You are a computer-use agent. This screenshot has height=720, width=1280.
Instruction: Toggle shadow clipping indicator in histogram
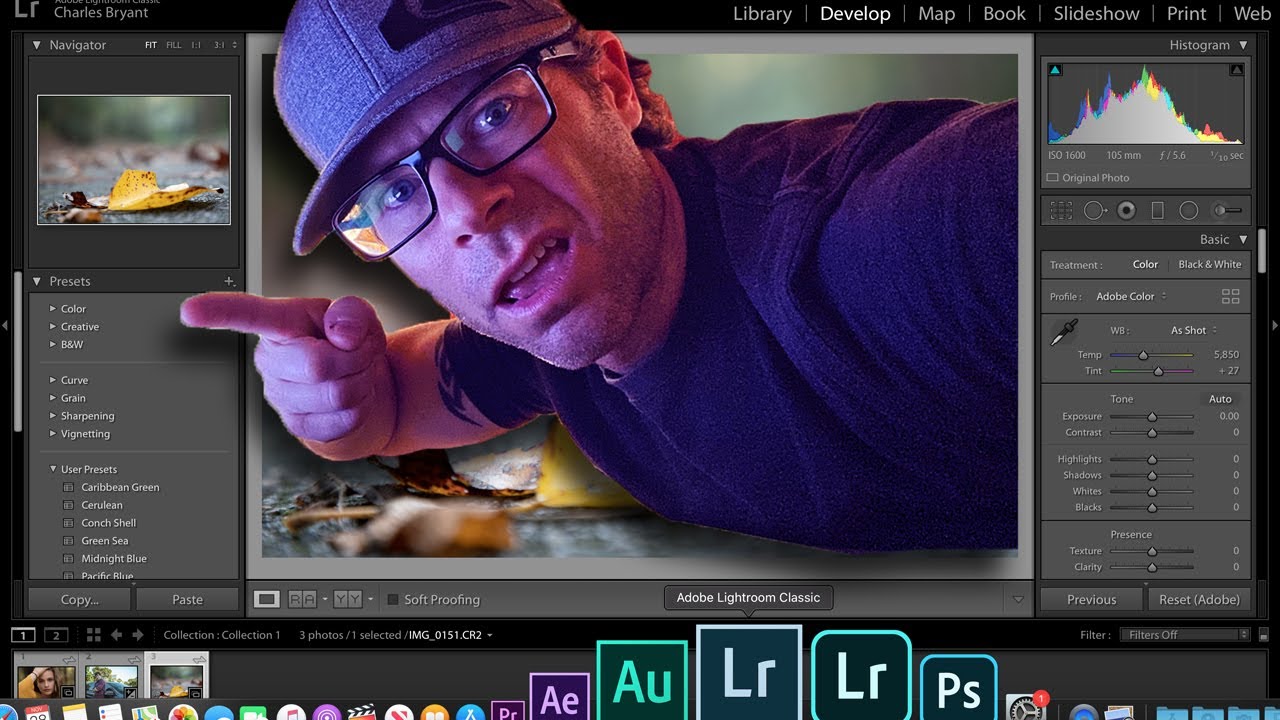pos(1055,70)
